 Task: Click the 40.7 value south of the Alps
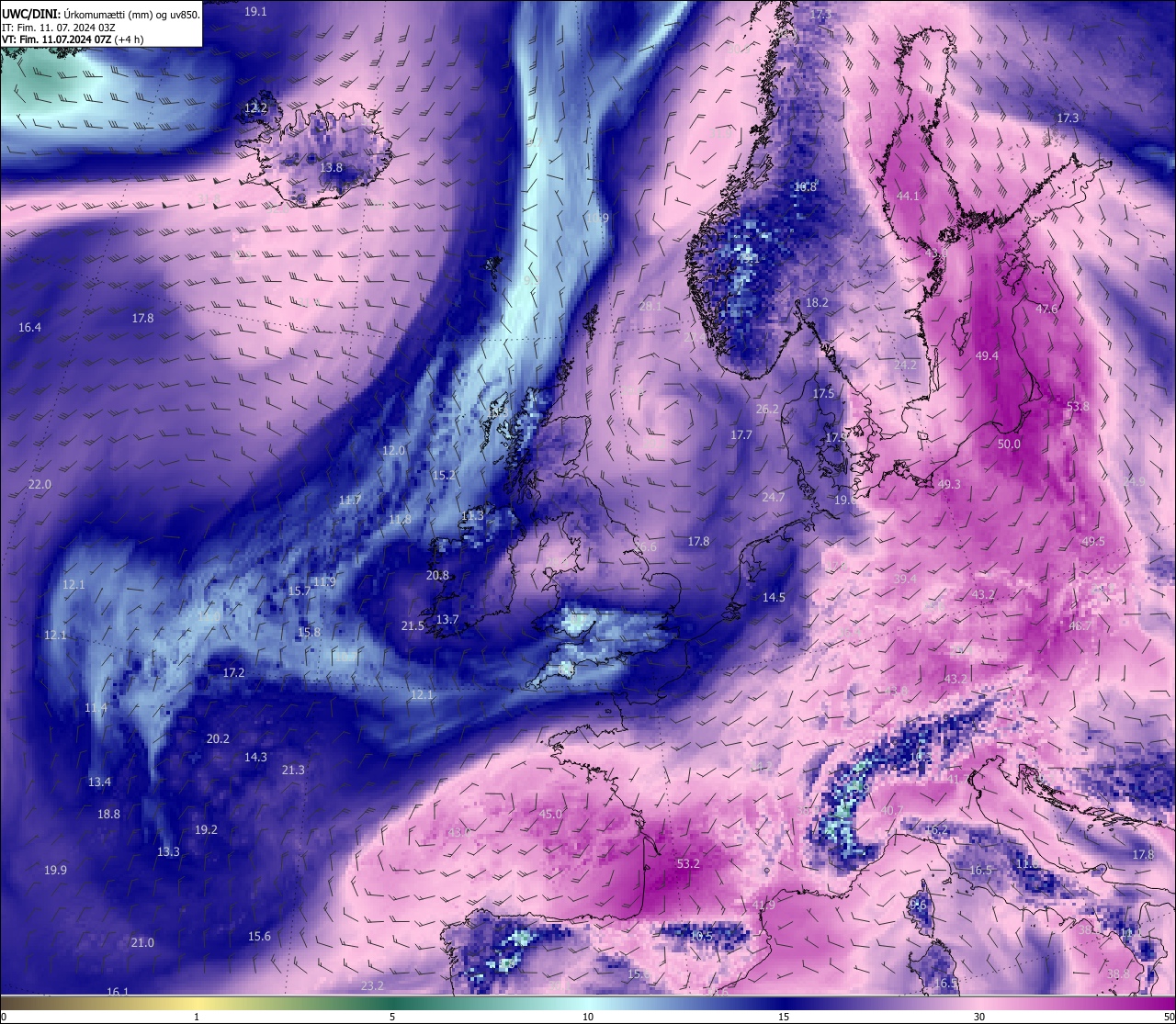891,811
